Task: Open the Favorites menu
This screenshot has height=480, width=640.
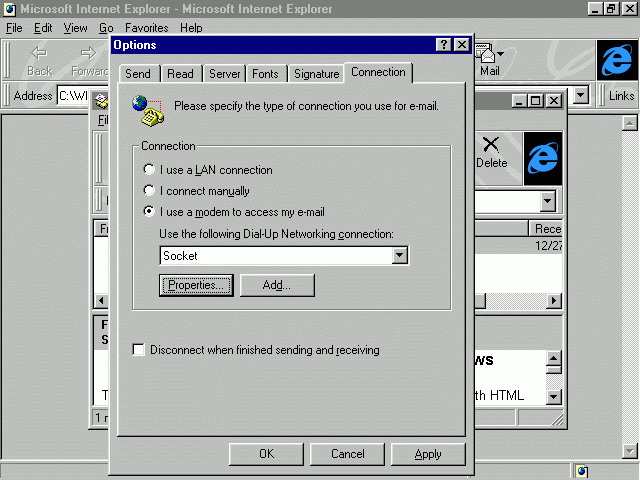Action: [147, 28]
